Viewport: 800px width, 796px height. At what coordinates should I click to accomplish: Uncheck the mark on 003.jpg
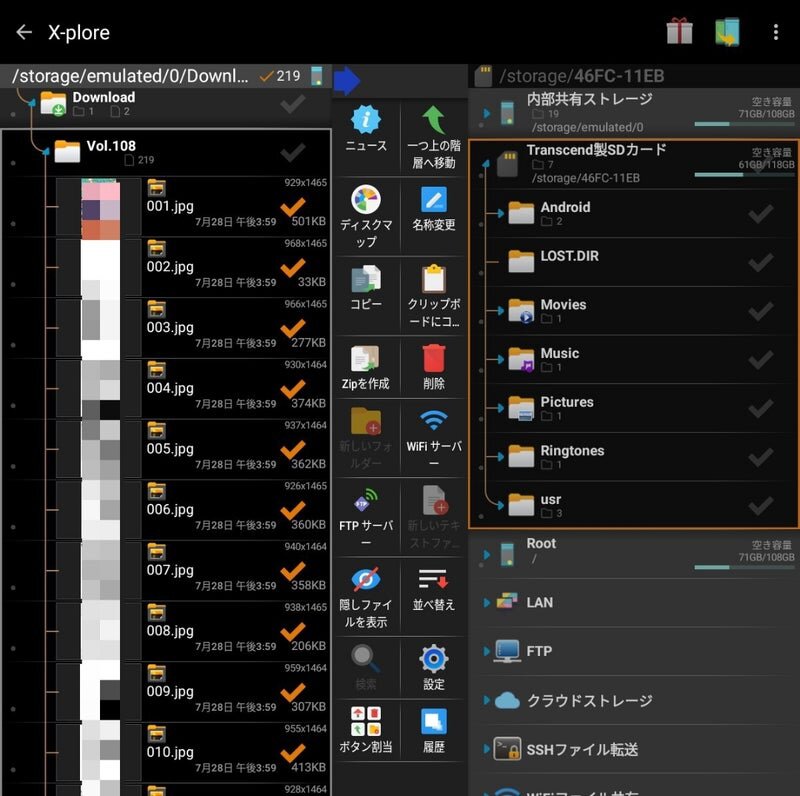tap(293, 330)
